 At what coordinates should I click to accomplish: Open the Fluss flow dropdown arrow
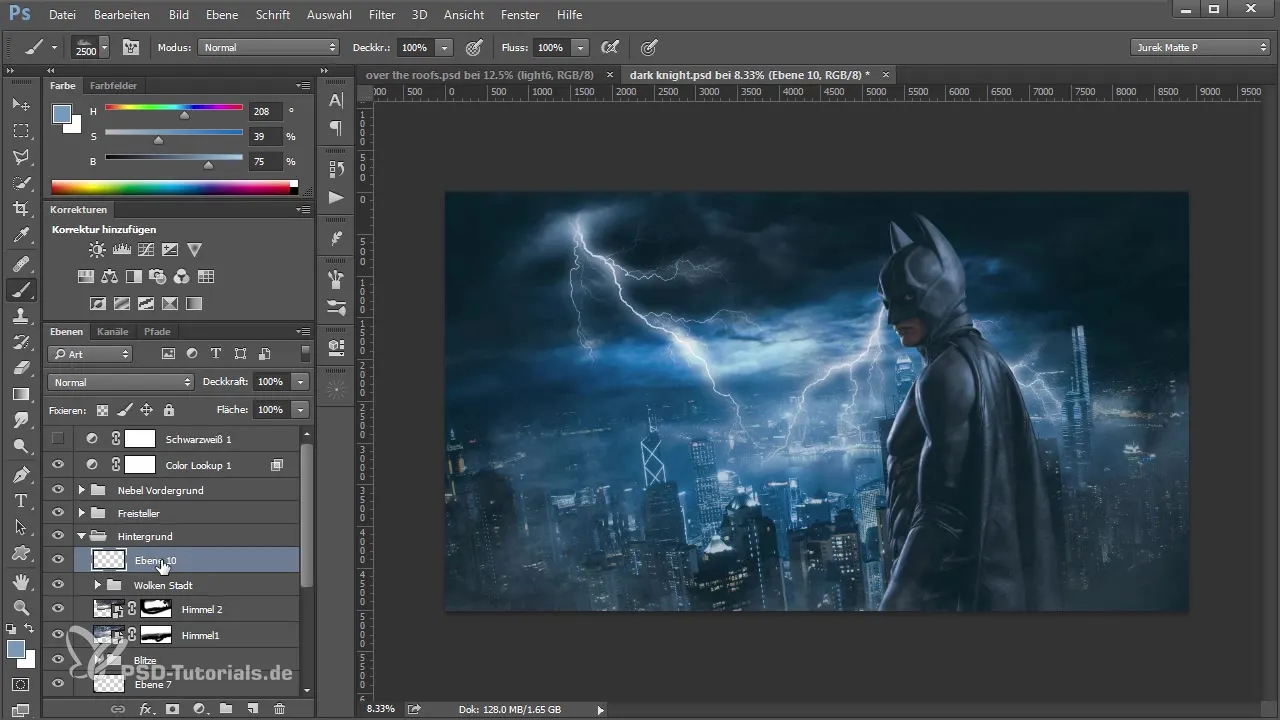tap(581, 47)
